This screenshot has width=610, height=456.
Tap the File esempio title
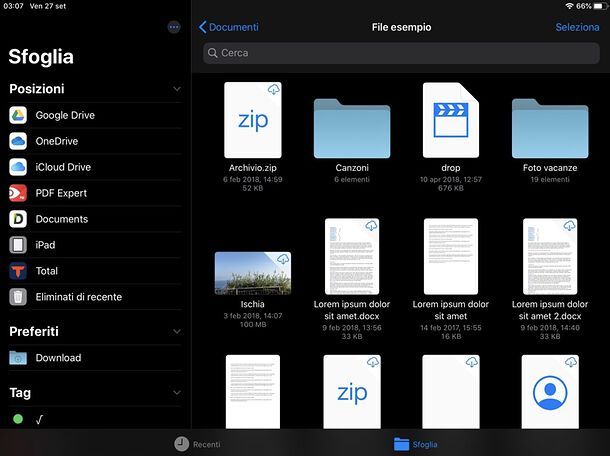pyautogui.click(x=401, y=27)
